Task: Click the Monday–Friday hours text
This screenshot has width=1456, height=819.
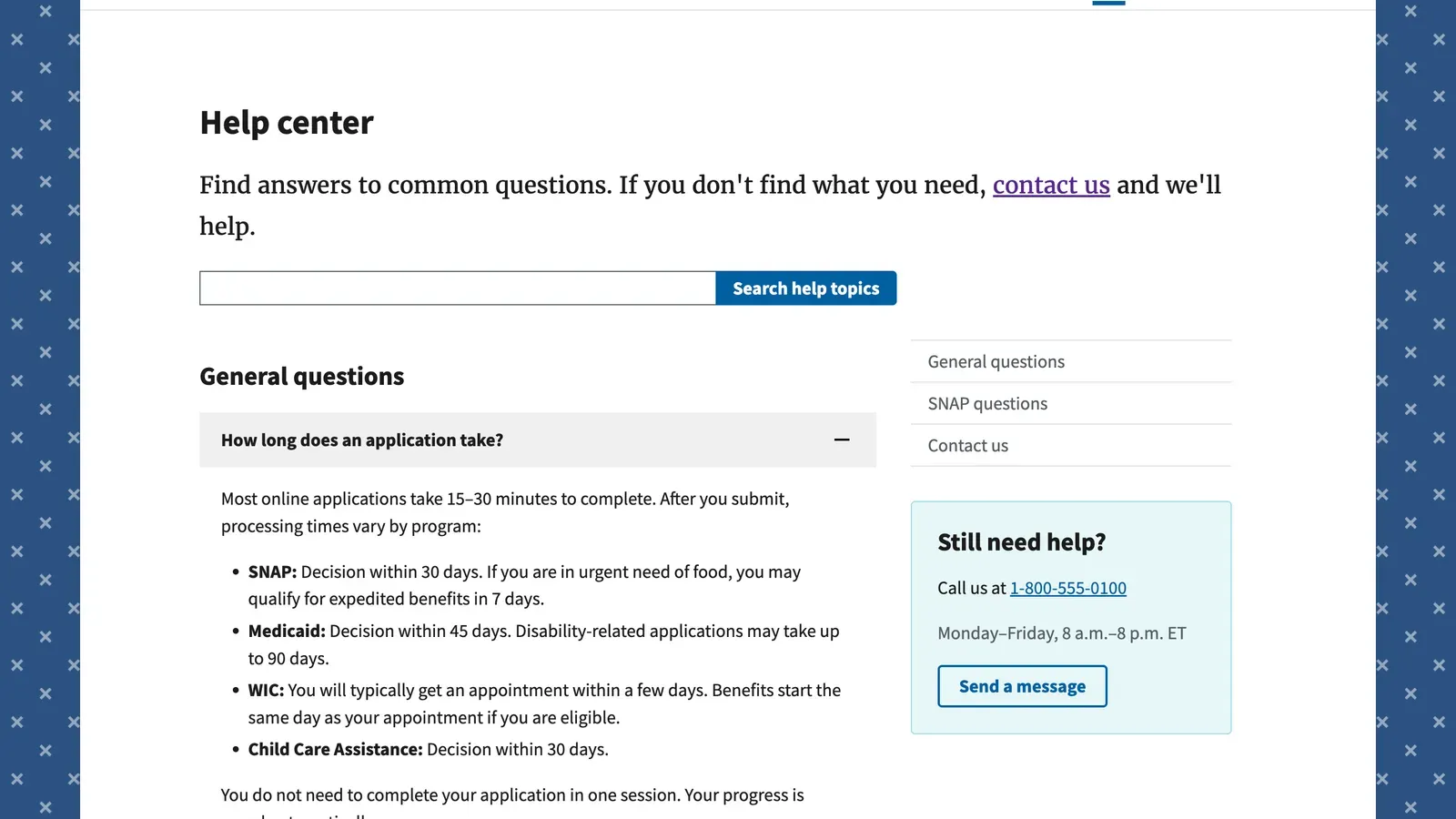Action: [x=1061, y=632]
